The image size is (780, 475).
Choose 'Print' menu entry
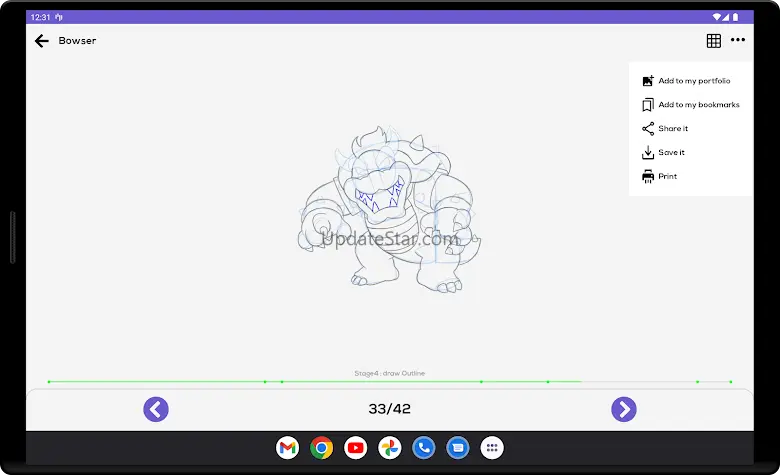pos(668,176)
